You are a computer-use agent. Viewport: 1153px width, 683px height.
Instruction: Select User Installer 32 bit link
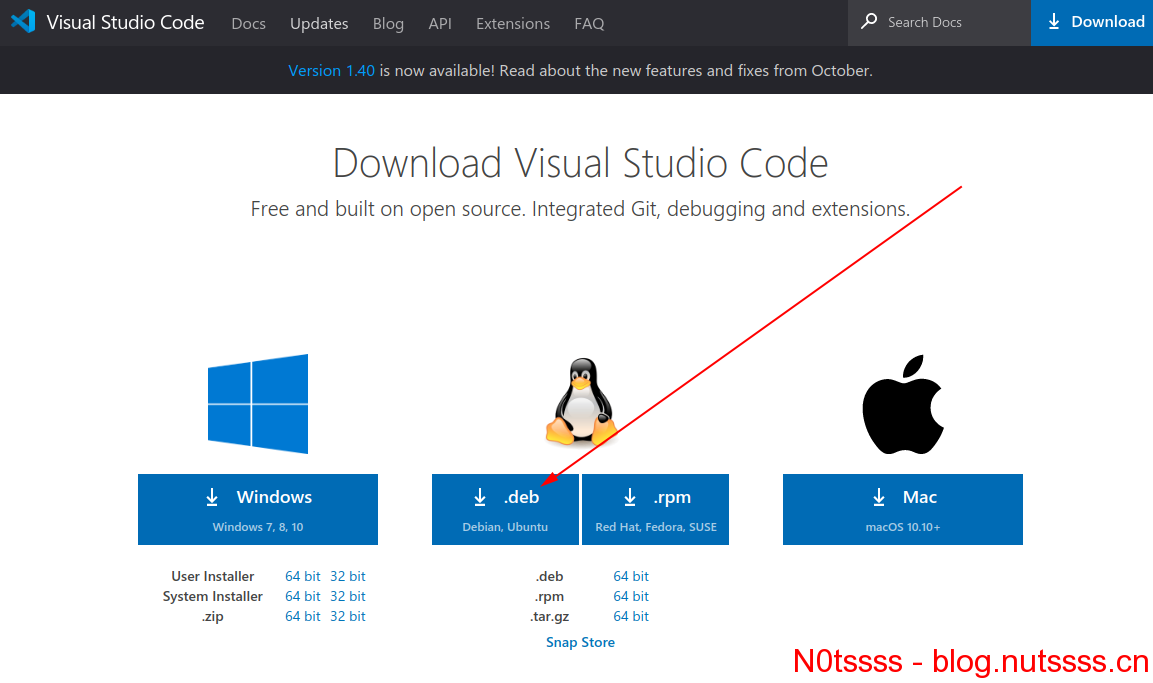pyautogui.click(x=348, y=576)
